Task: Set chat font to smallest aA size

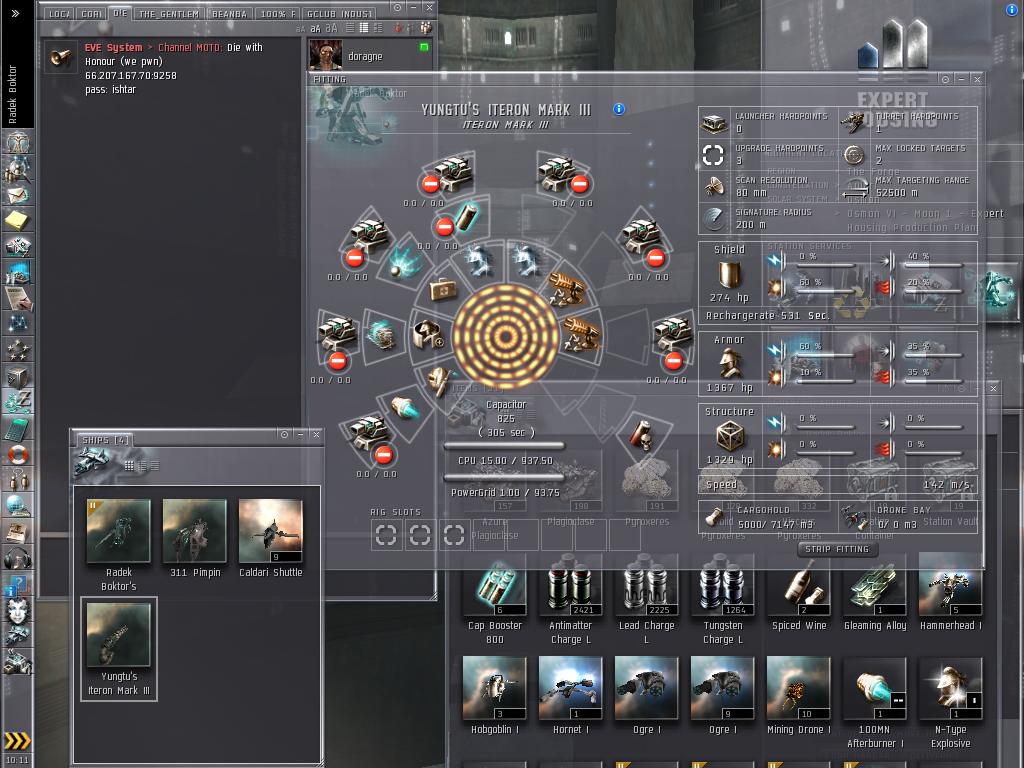Action: point(300,29)
